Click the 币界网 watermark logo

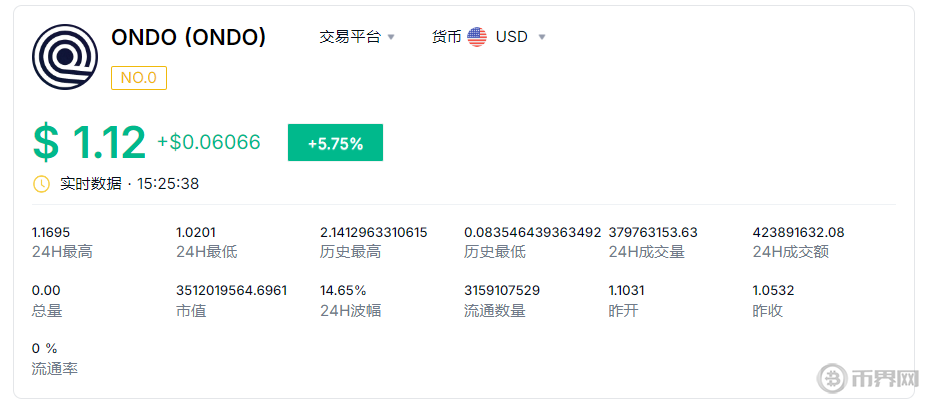(867, 379)
